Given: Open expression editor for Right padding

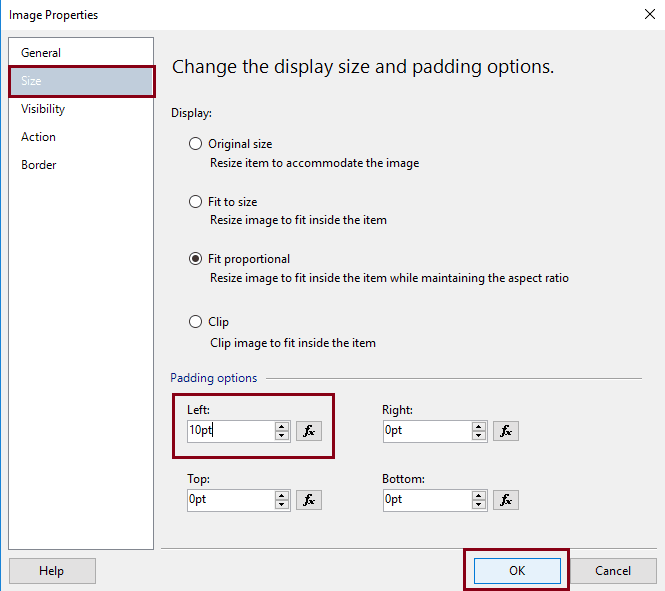Looking at the screenshot, I should [506, 431].
